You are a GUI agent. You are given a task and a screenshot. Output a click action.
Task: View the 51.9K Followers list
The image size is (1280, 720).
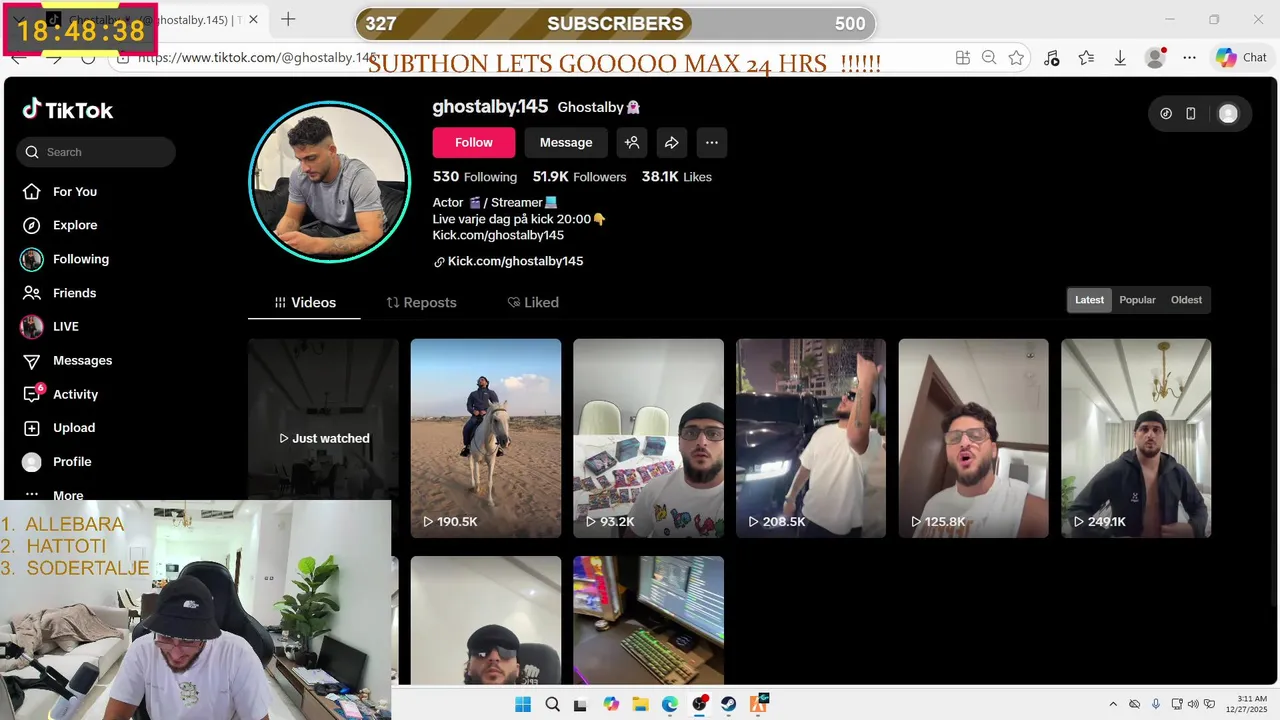(579, 177)
